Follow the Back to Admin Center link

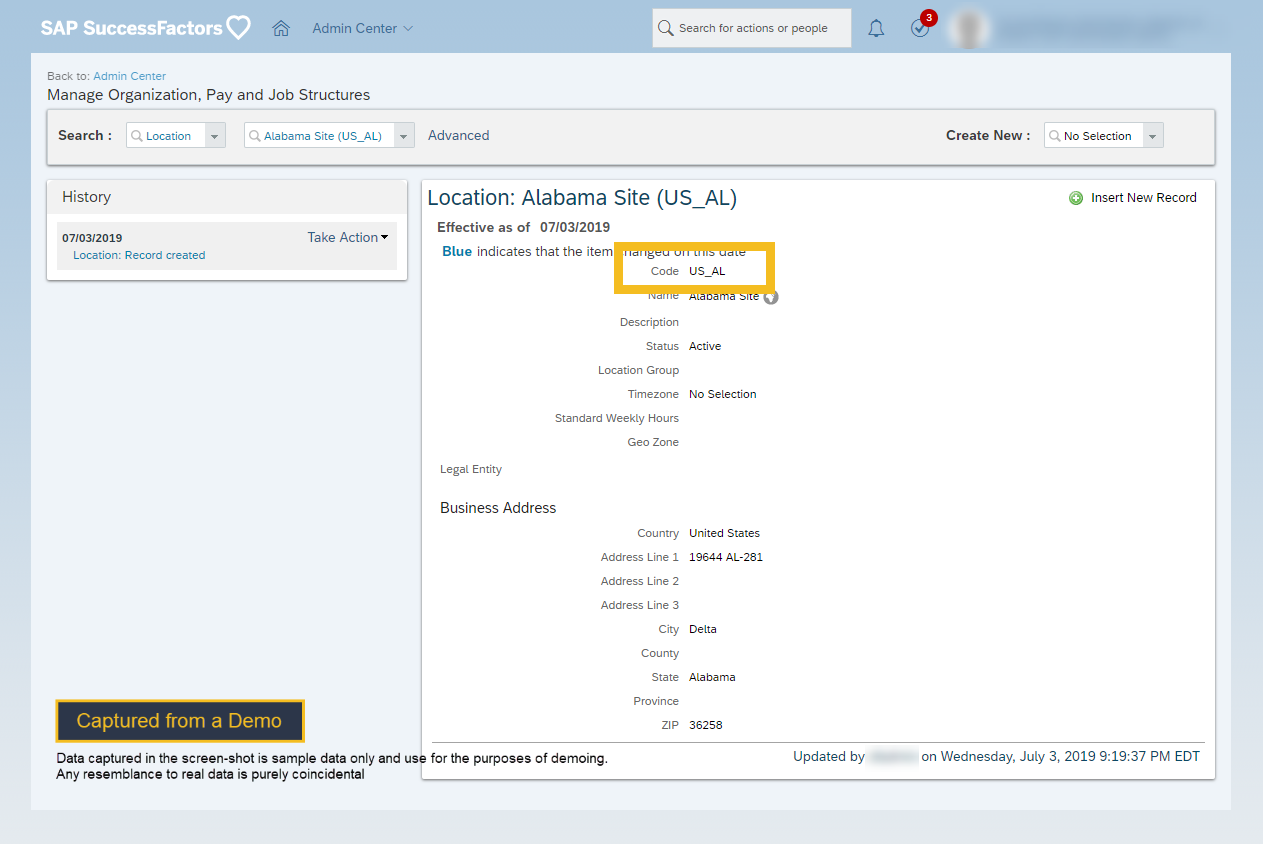[130, 76]
